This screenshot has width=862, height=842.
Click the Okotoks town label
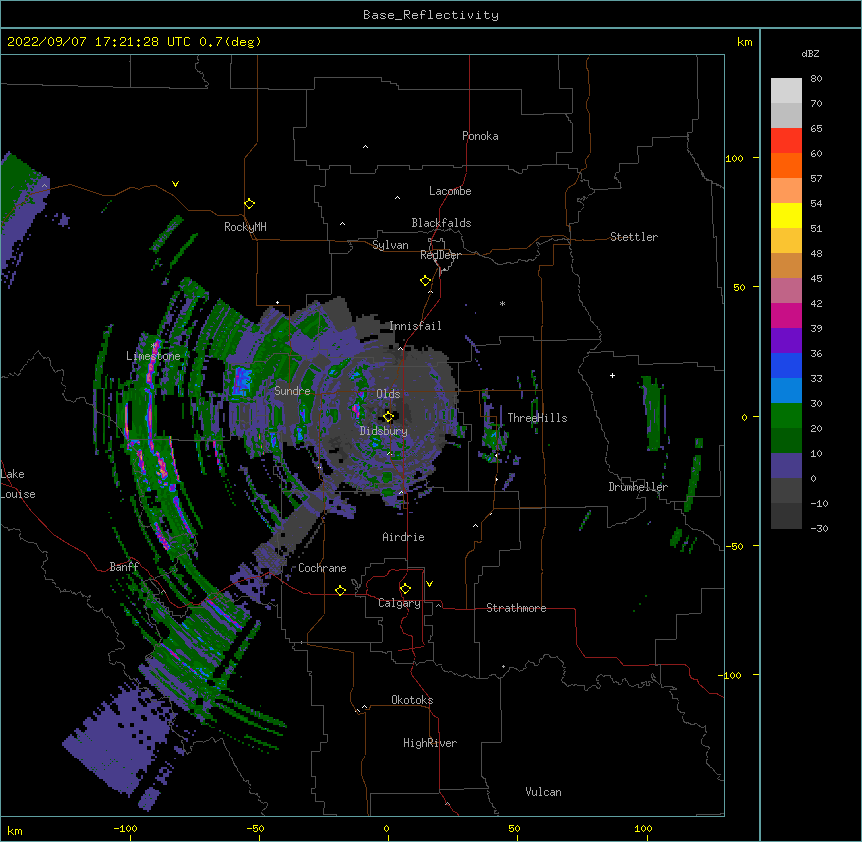[x=412, y=700]
